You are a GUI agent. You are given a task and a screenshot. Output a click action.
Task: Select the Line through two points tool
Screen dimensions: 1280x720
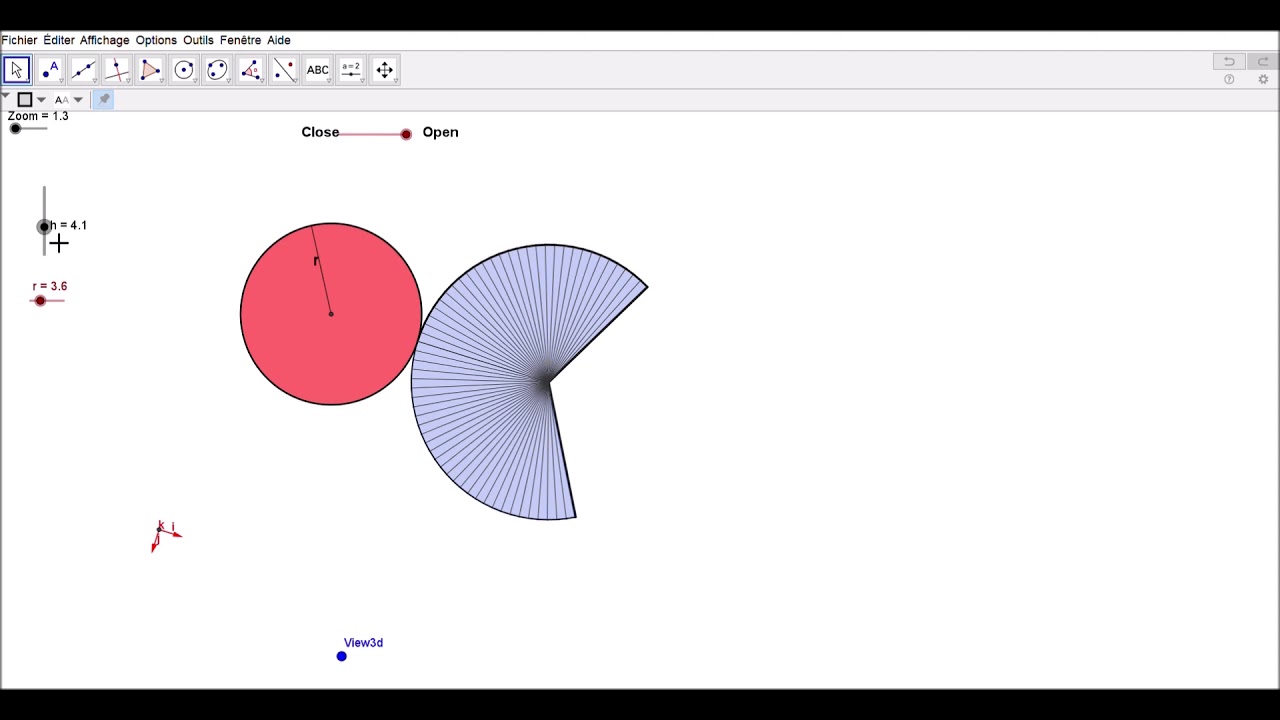[84, 70]
